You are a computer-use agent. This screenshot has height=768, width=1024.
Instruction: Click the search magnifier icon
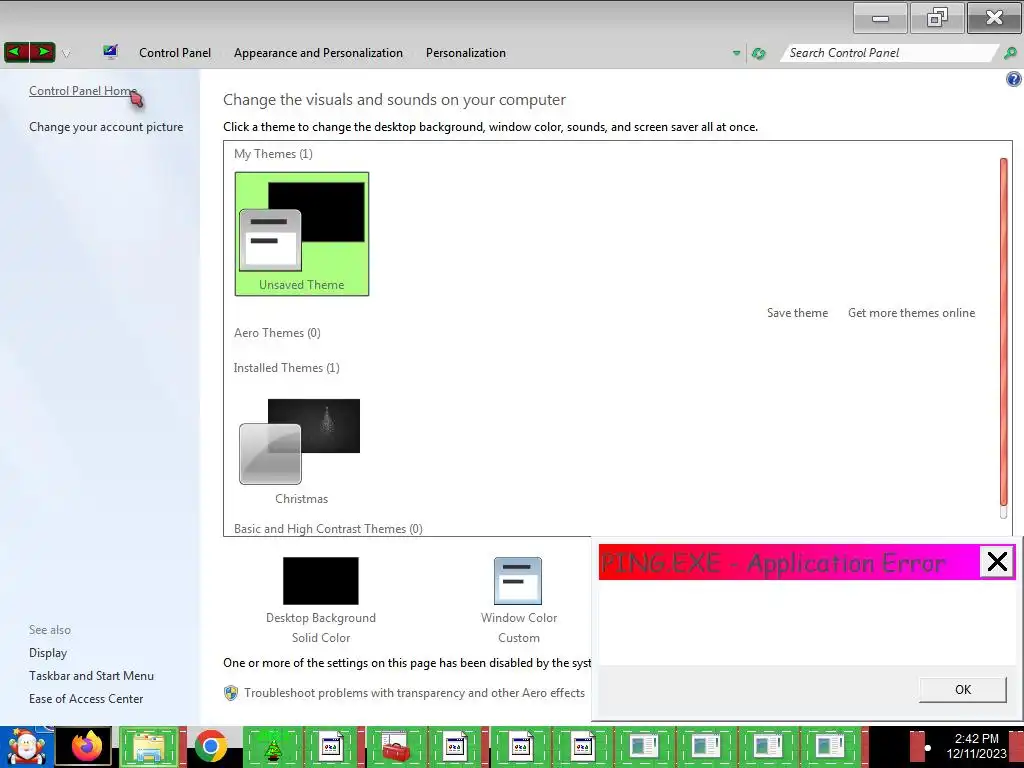pyautogui.click(x=1010, y=53)
